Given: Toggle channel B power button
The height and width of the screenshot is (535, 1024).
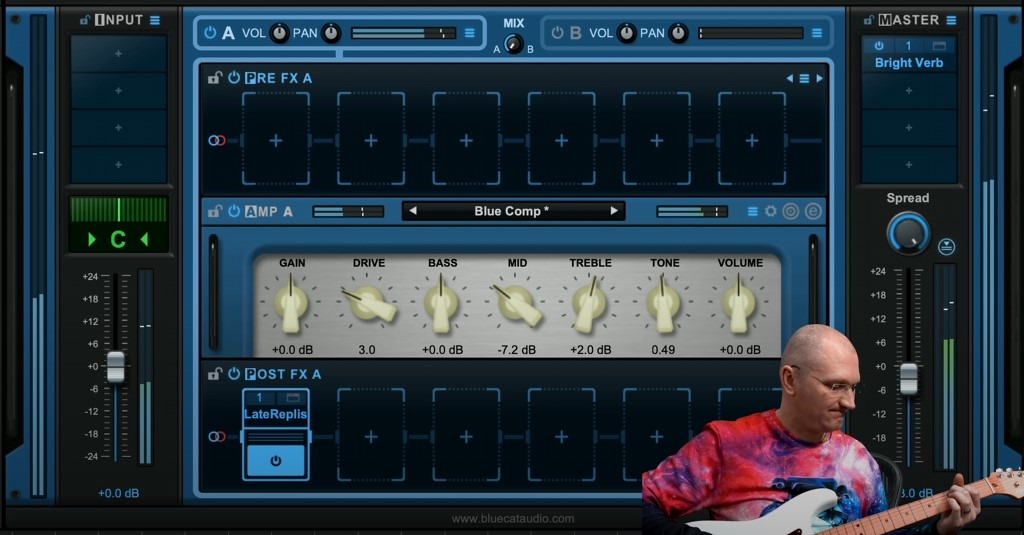Looking at the screenshot, I should click(x=557, y=33).
